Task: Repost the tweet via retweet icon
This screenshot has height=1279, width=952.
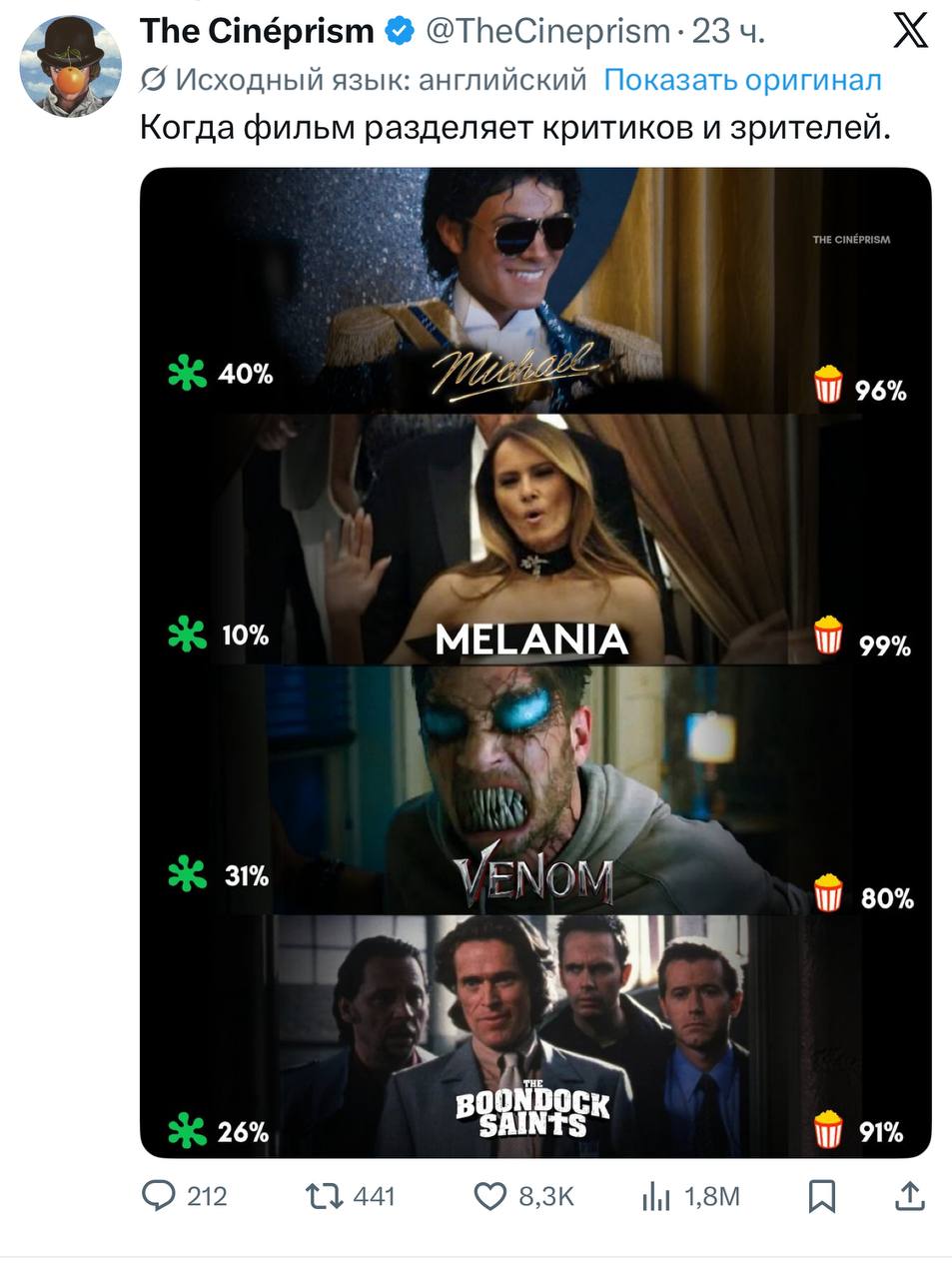Action: pyautogui.click(x=322, y=1196)
